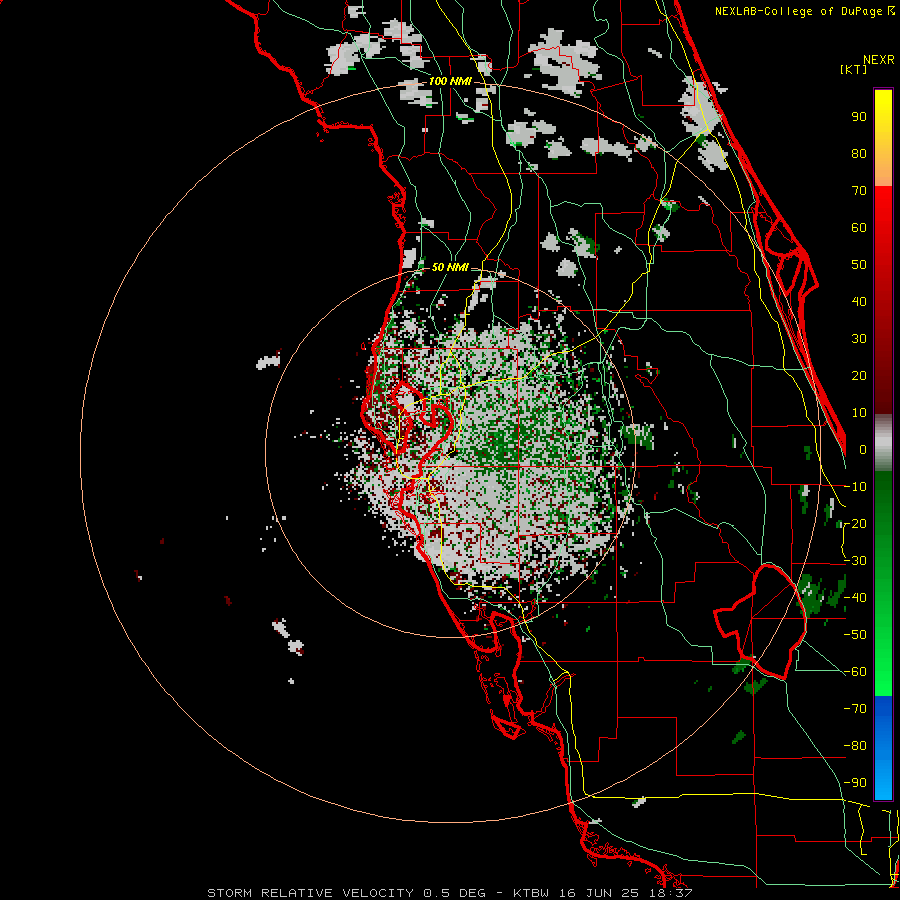The width and height of the screenshot is (900, 900).
Task: Click the -80 value on velocity scale
Action: (x=856, y=746)
